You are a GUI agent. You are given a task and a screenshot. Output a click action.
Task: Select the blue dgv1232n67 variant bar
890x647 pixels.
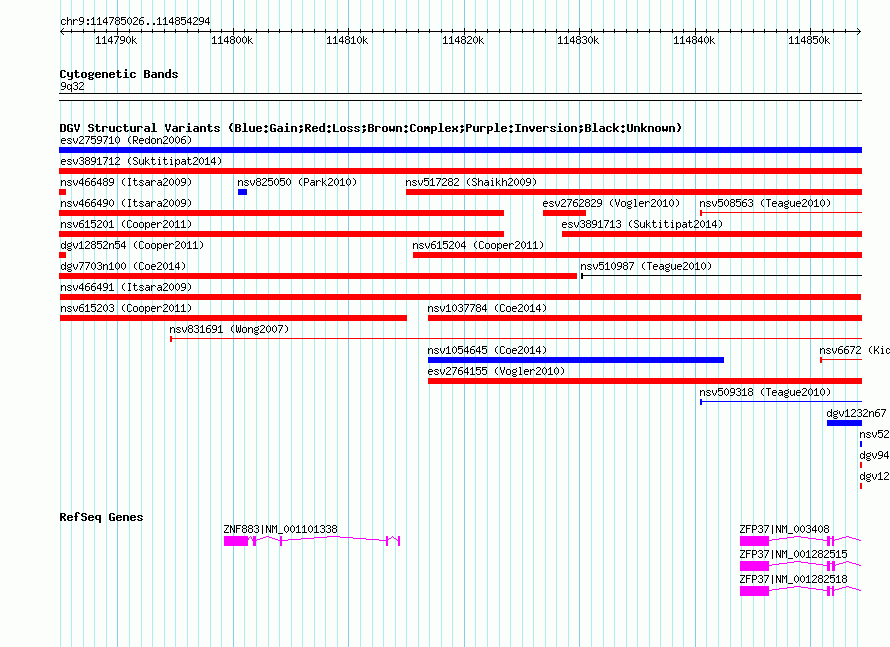tap(845, 423)
